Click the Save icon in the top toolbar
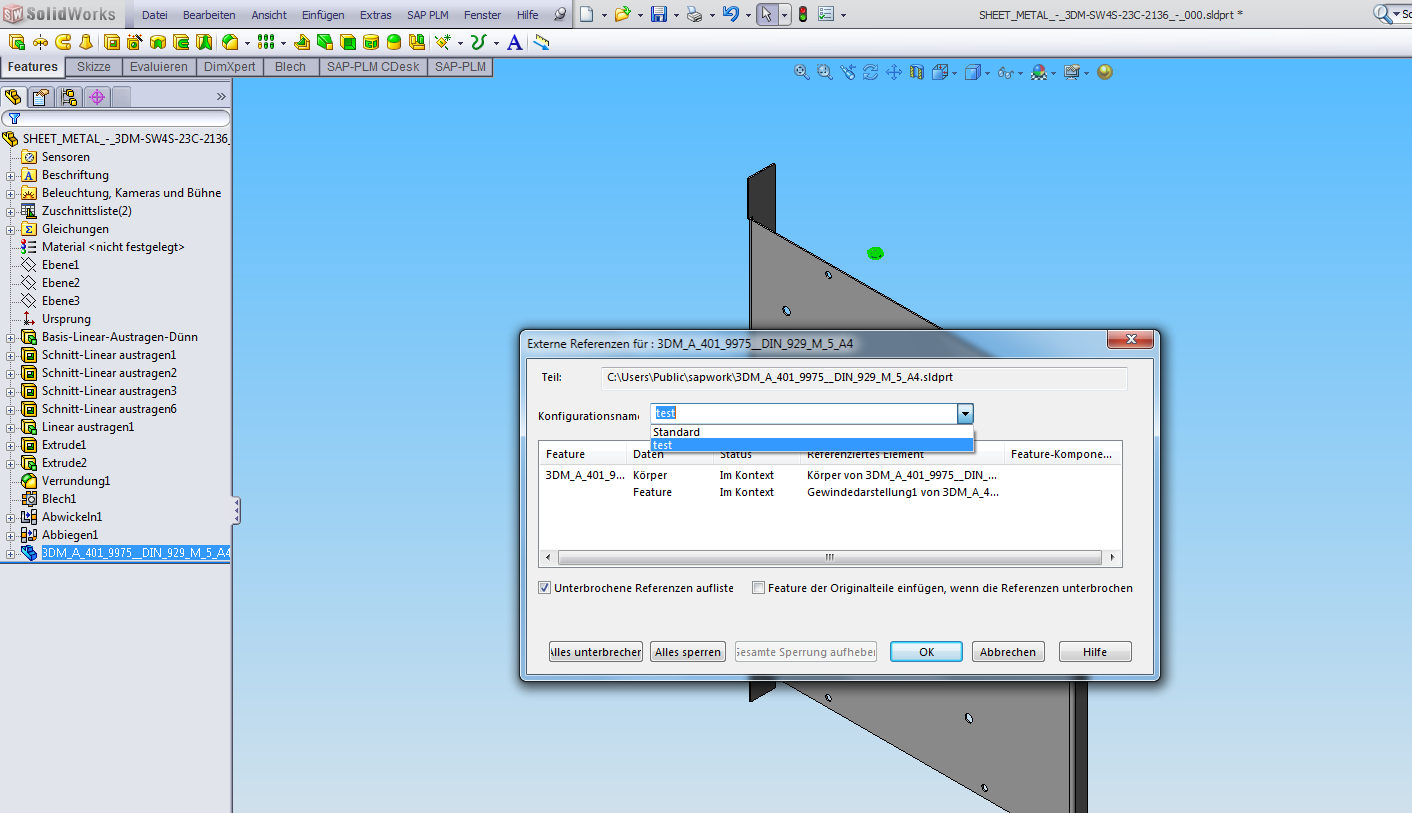1412x813 pixels. [659, 15]
